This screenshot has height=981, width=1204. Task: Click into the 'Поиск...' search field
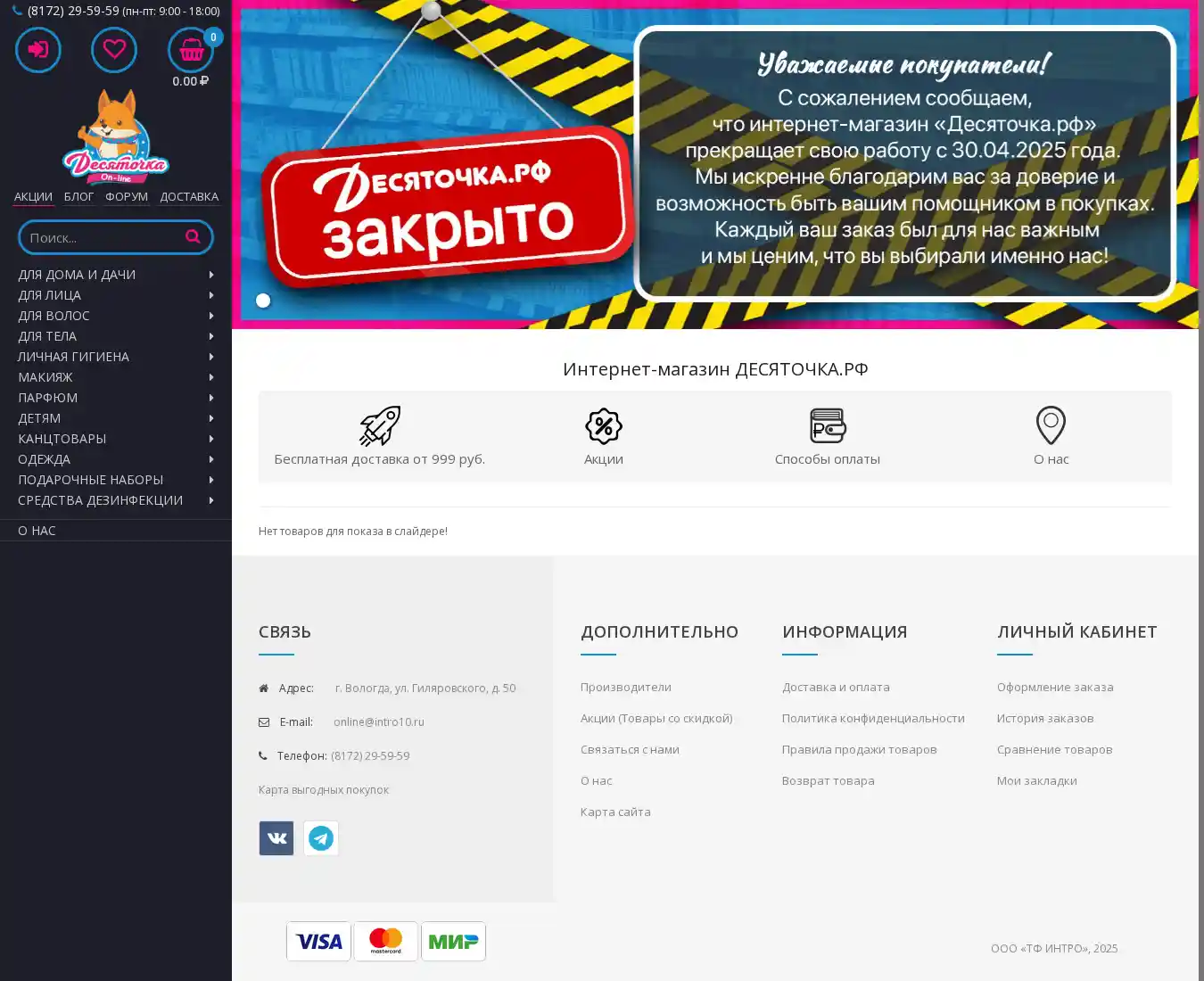point(100,237)
